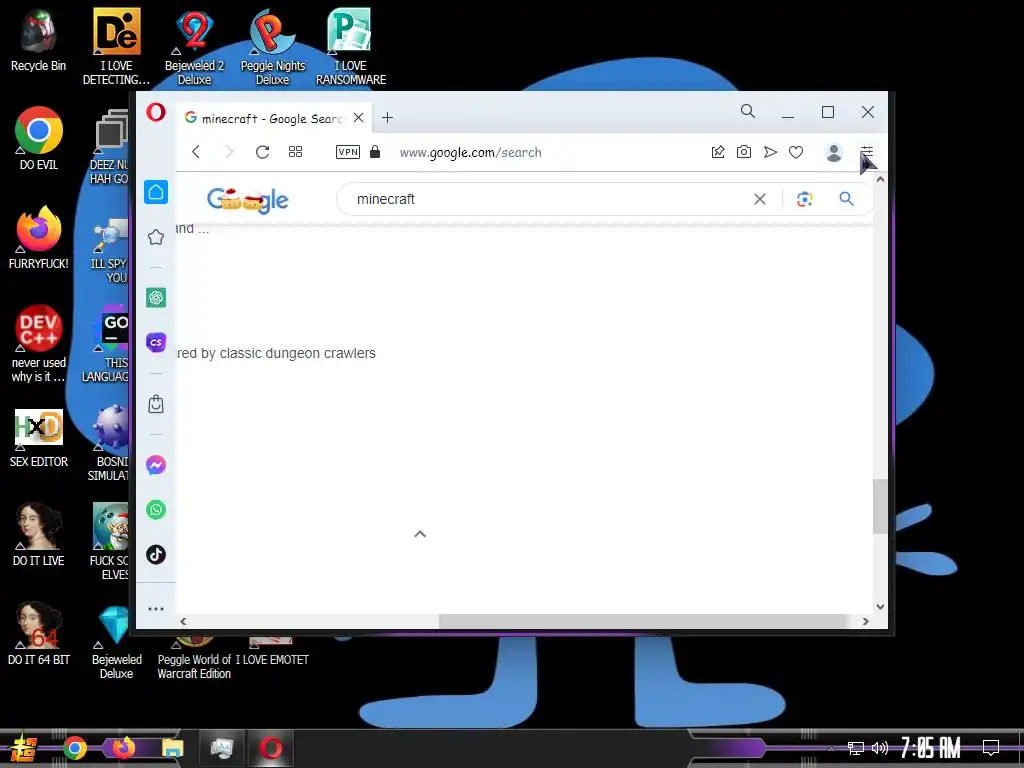Search tabs with magnifier in title bar

click(748, 112)
